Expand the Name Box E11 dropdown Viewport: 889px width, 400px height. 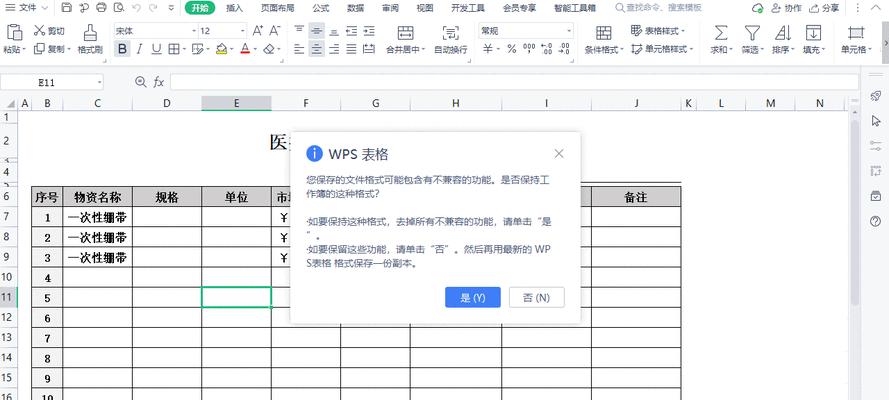100,83
